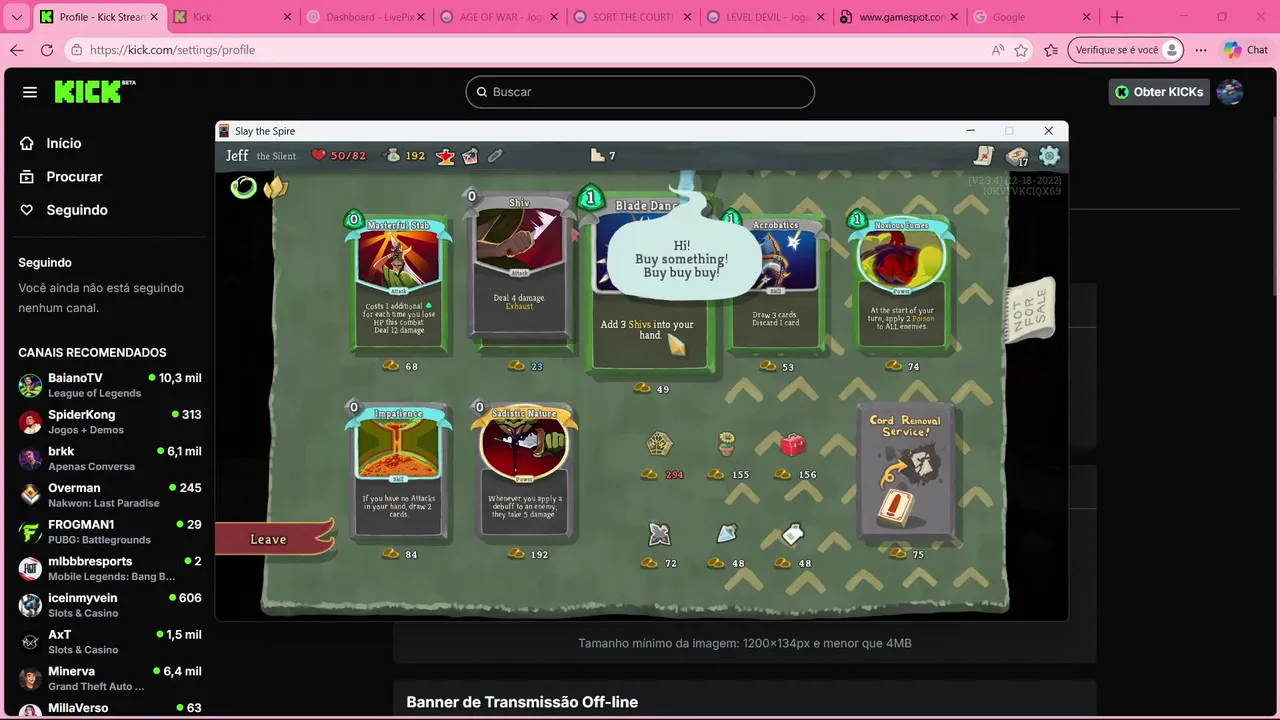The width and height of the screenshot is (1280, 720).
Task: Open the game map icon
Action: (x=985, y=156)
